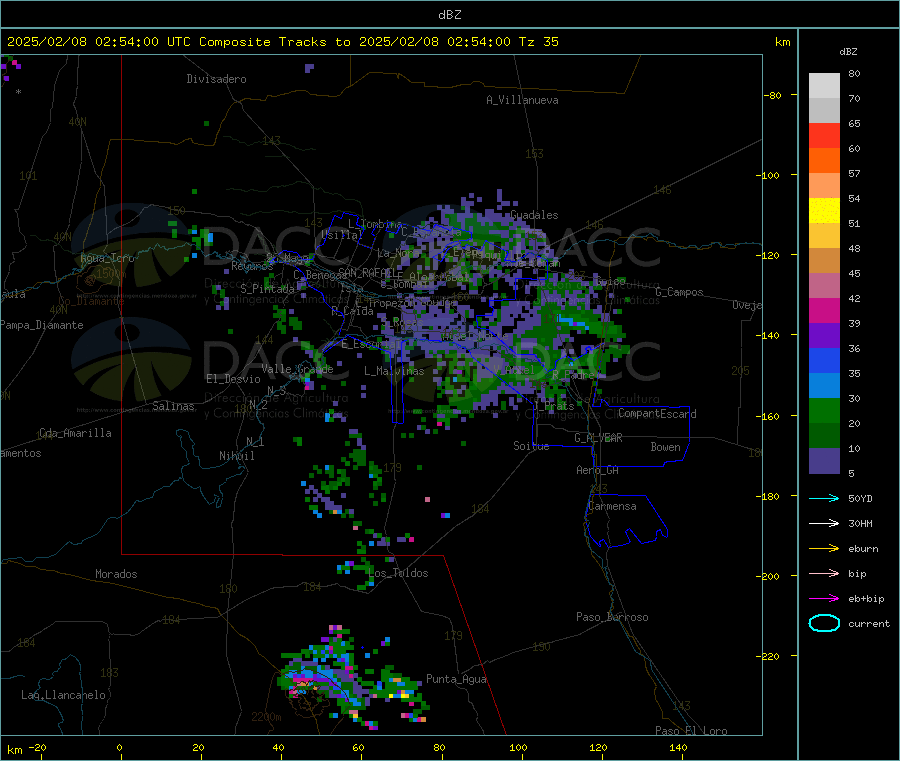
Task: Click the 'Cda_Amarilla' map label
Action: [75, 433]
